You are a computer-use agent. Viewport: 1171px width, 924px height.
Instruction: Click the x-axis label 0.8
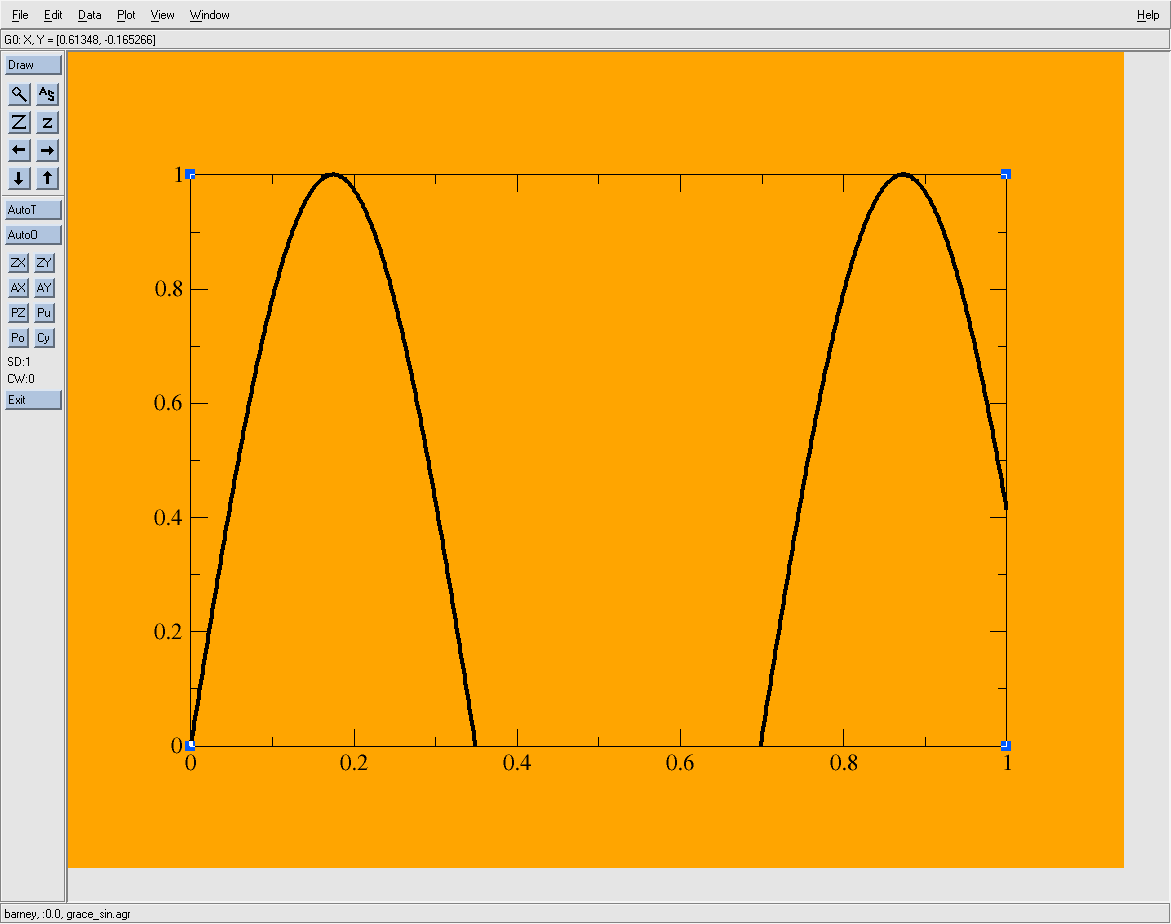[x=844, y=763]
